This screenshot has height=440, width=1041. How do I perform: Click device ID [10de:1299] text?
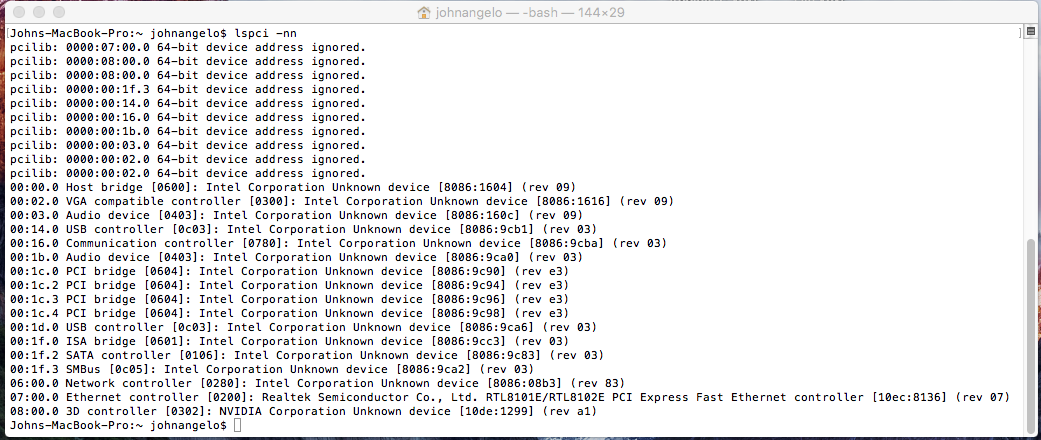pos(497,411)
